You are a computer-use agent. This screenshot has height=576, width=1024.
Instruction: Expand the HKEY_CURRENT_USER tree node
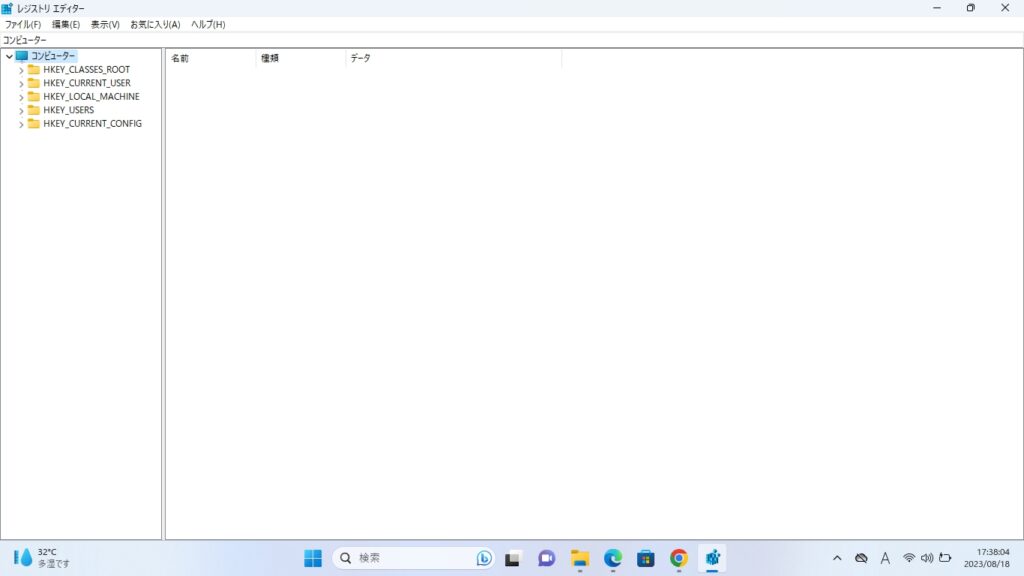pyautogui.click(x=21, y=84)
